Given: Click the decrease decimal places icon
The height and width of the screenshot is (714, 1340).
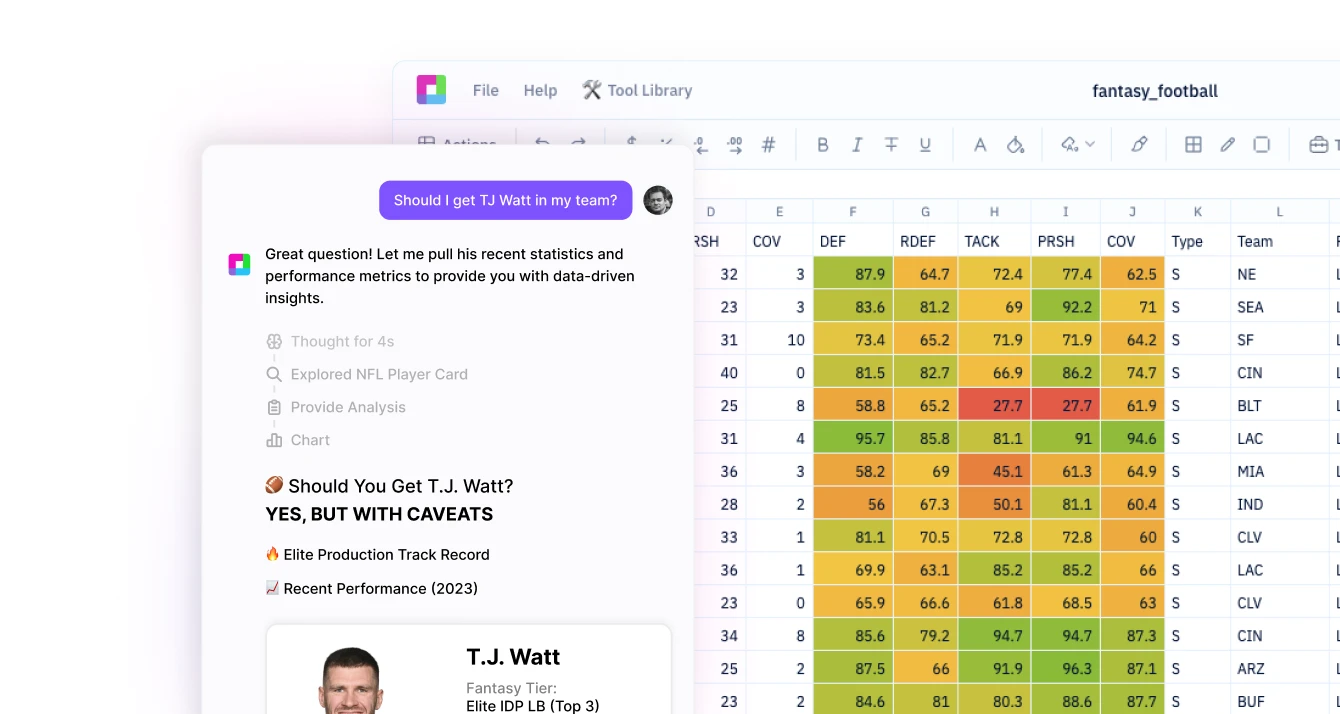Looking at the screenshot, I should (x=701, y=145).
